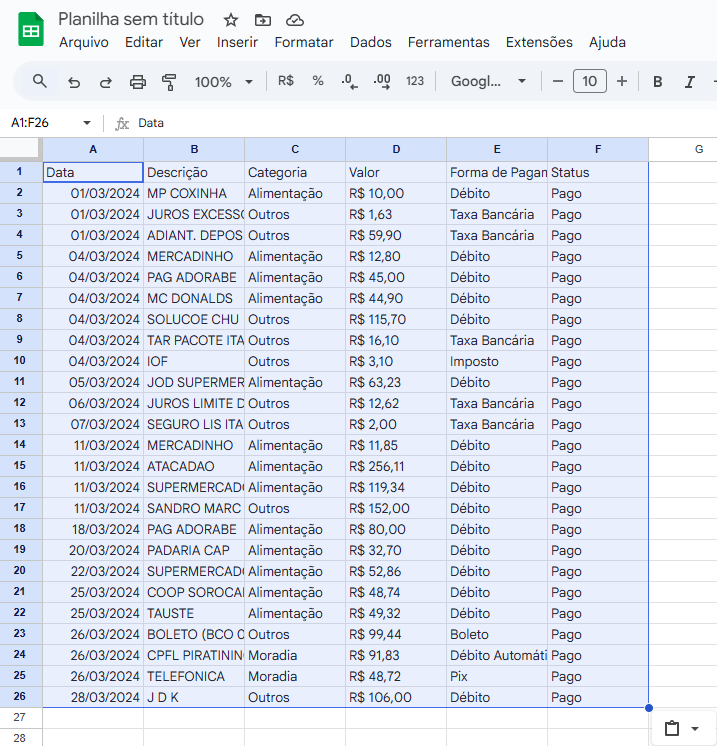Toggle italic formatting
The image size is (717, 746).
689,82
